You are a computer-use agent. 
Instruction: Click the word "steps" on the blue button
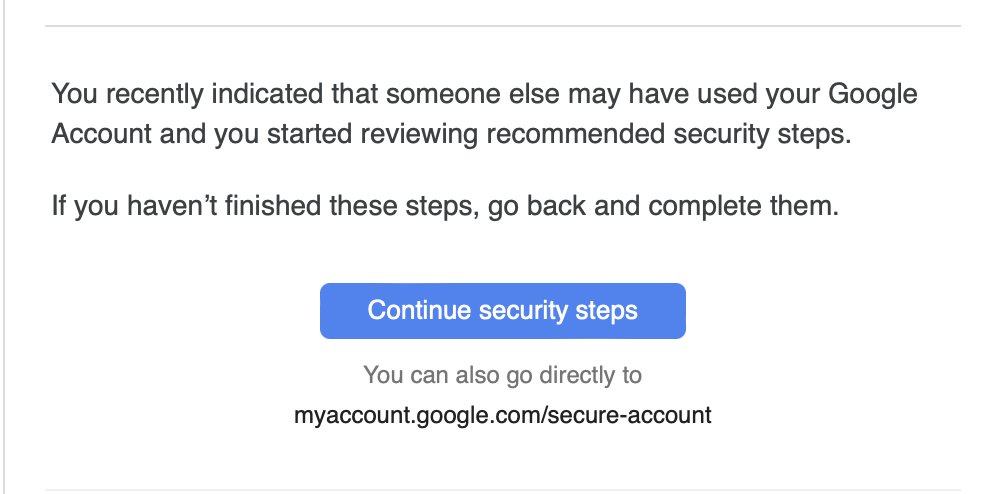tap(606, 311)
